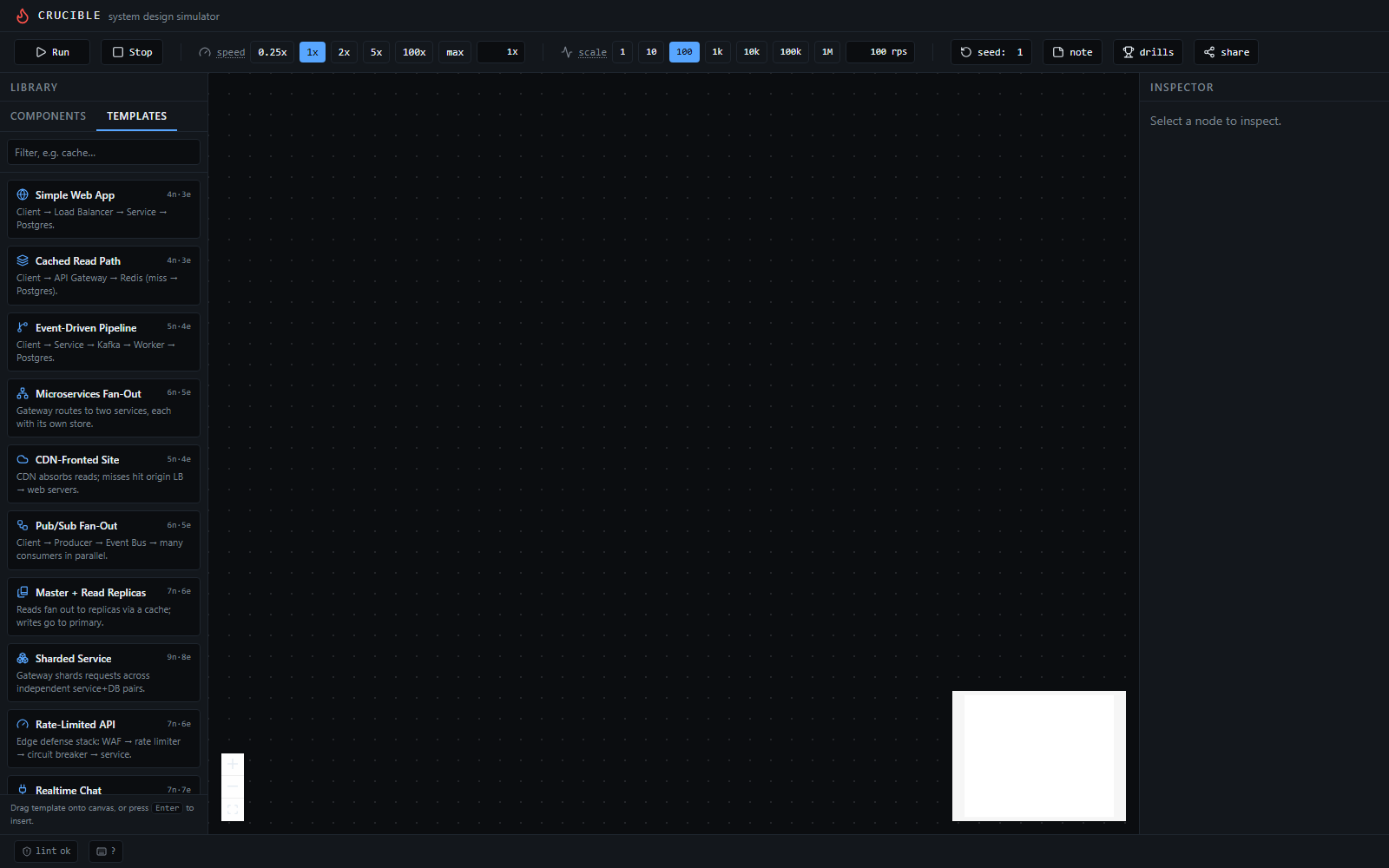The width and height of the screenshot is (1389, 868).
Task: Set scale to 100k
Action: pyautogui.click(x=791, y=52)
